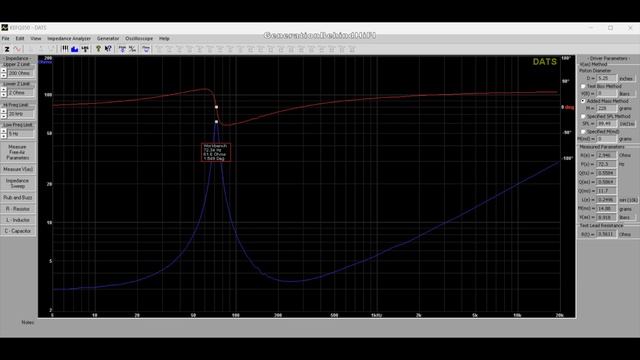
Task: Click the V(B) volume input field
Action: coord(606,93)
